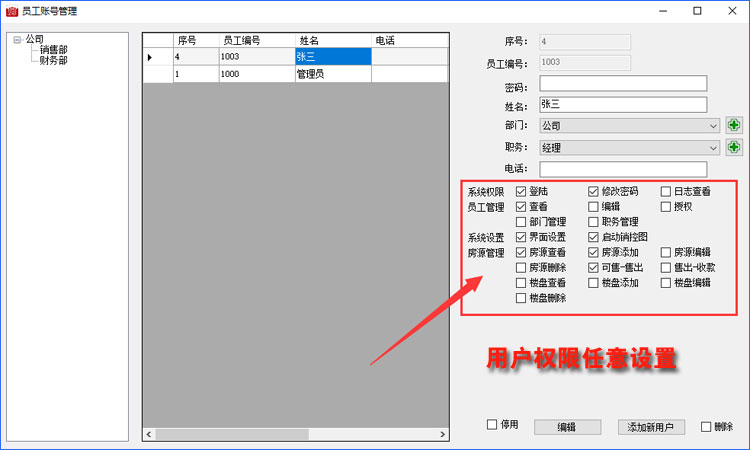Open the 职务 dropdown list
The width and height of the screenshot is (750, 450).
tap(712, 148)
